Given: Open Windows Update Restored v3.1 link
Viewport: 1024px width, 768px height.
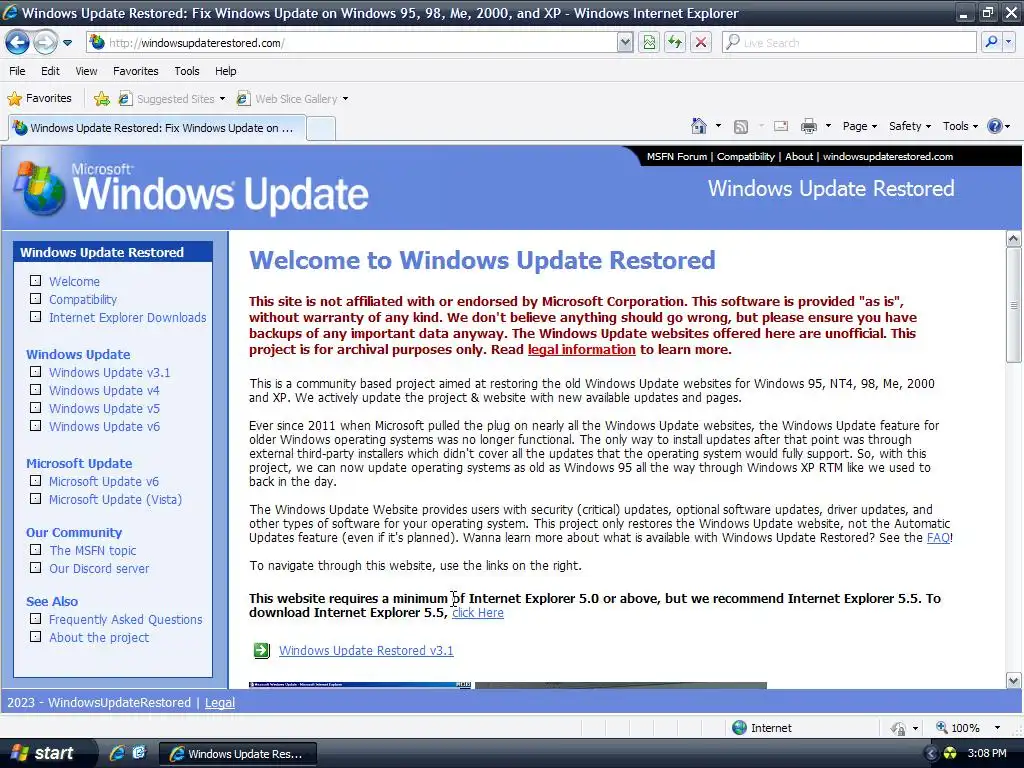Looking at the screenshot, I should [366, 650].
